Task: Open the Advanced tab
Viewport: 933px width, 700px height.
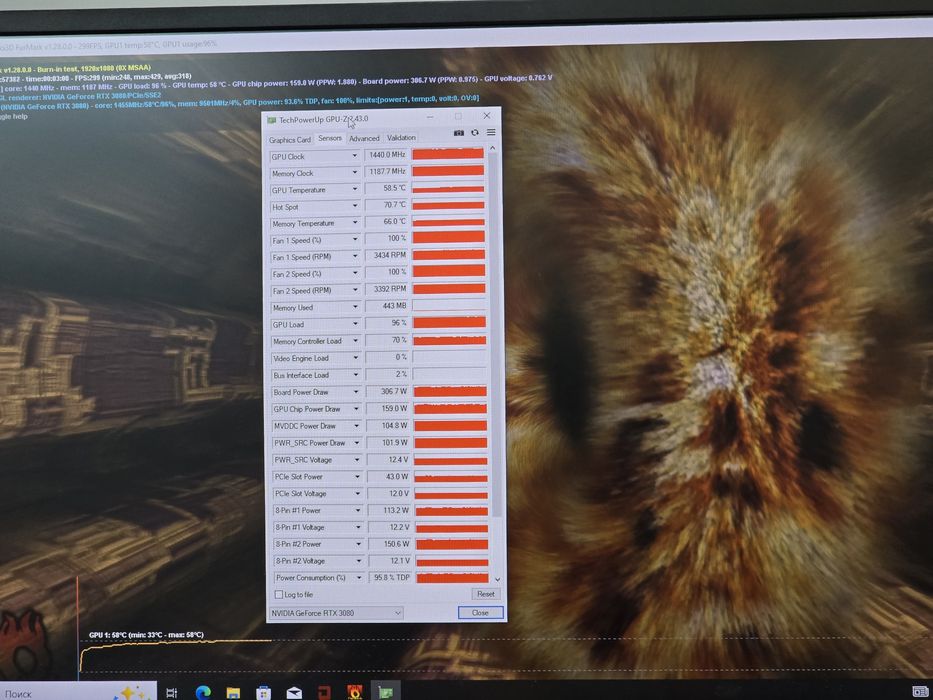Action: coord(364,138)
